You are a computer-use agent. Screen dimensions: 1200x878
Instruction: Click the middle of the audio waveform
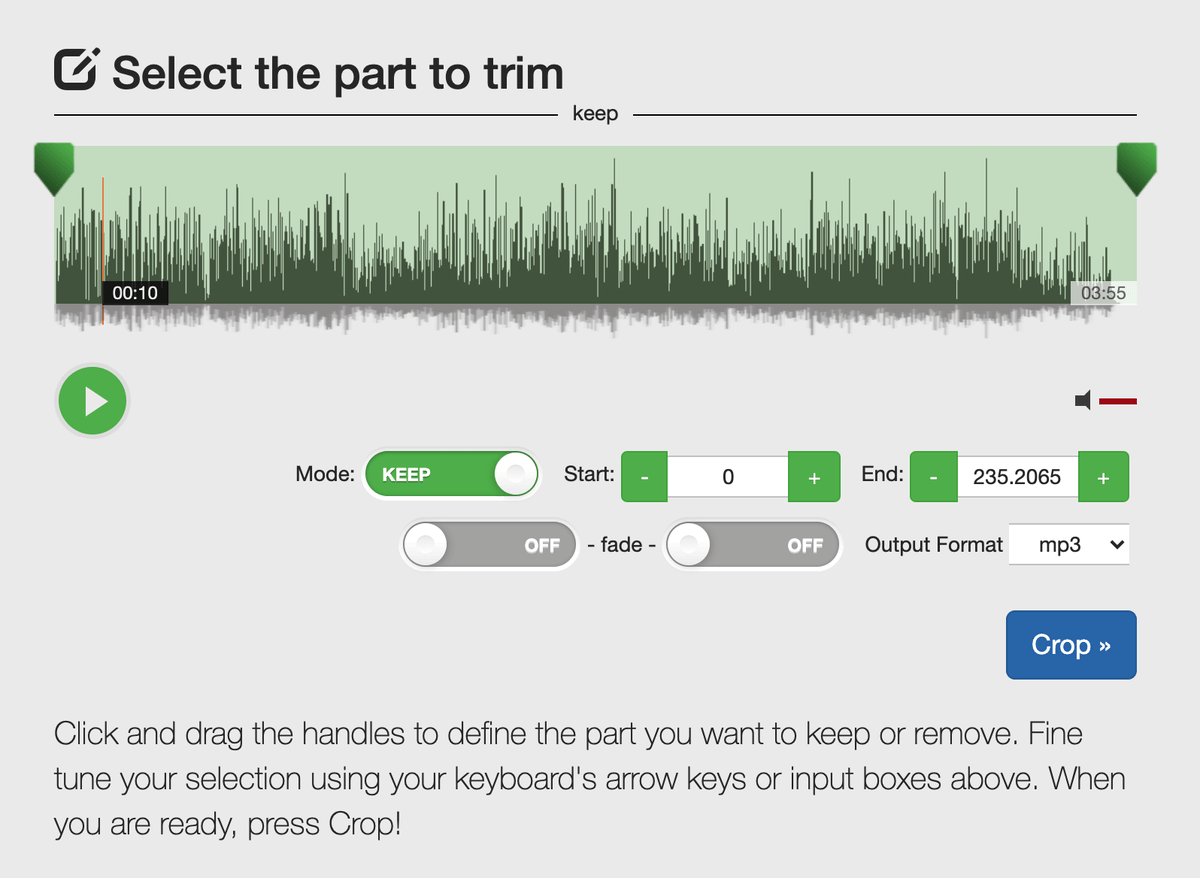[596, 240]
